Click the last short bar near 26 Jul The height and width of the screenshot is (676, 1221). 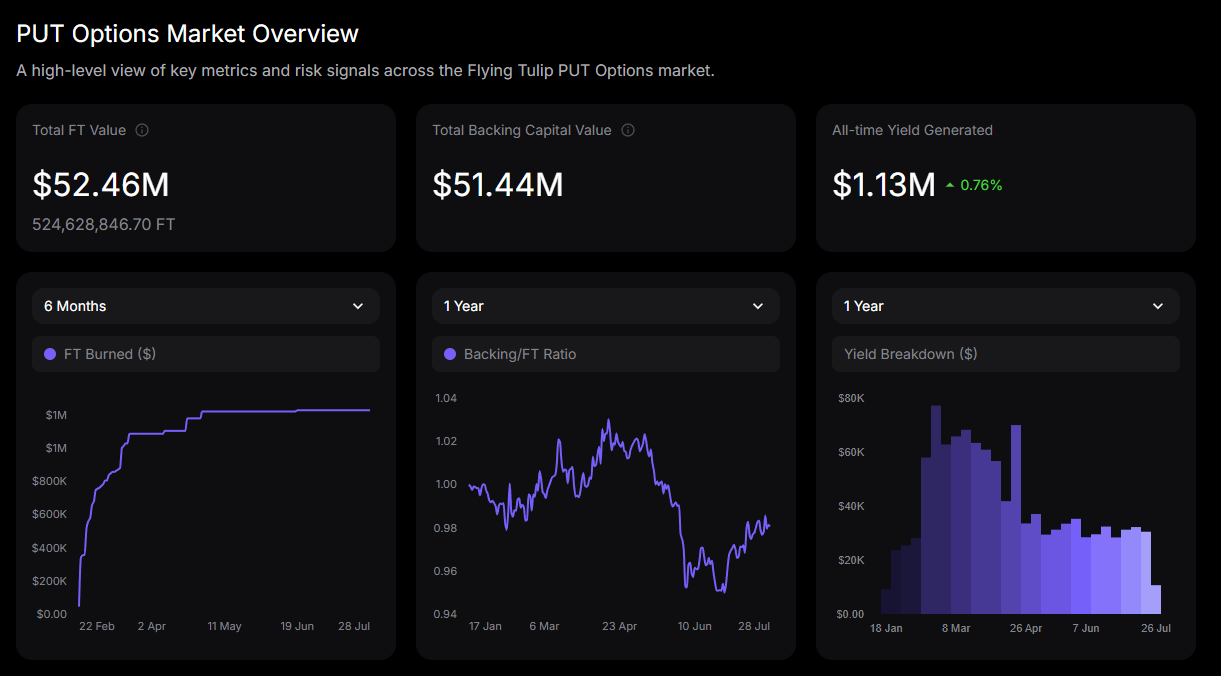pyautogui.click(x=1156, y=599)
